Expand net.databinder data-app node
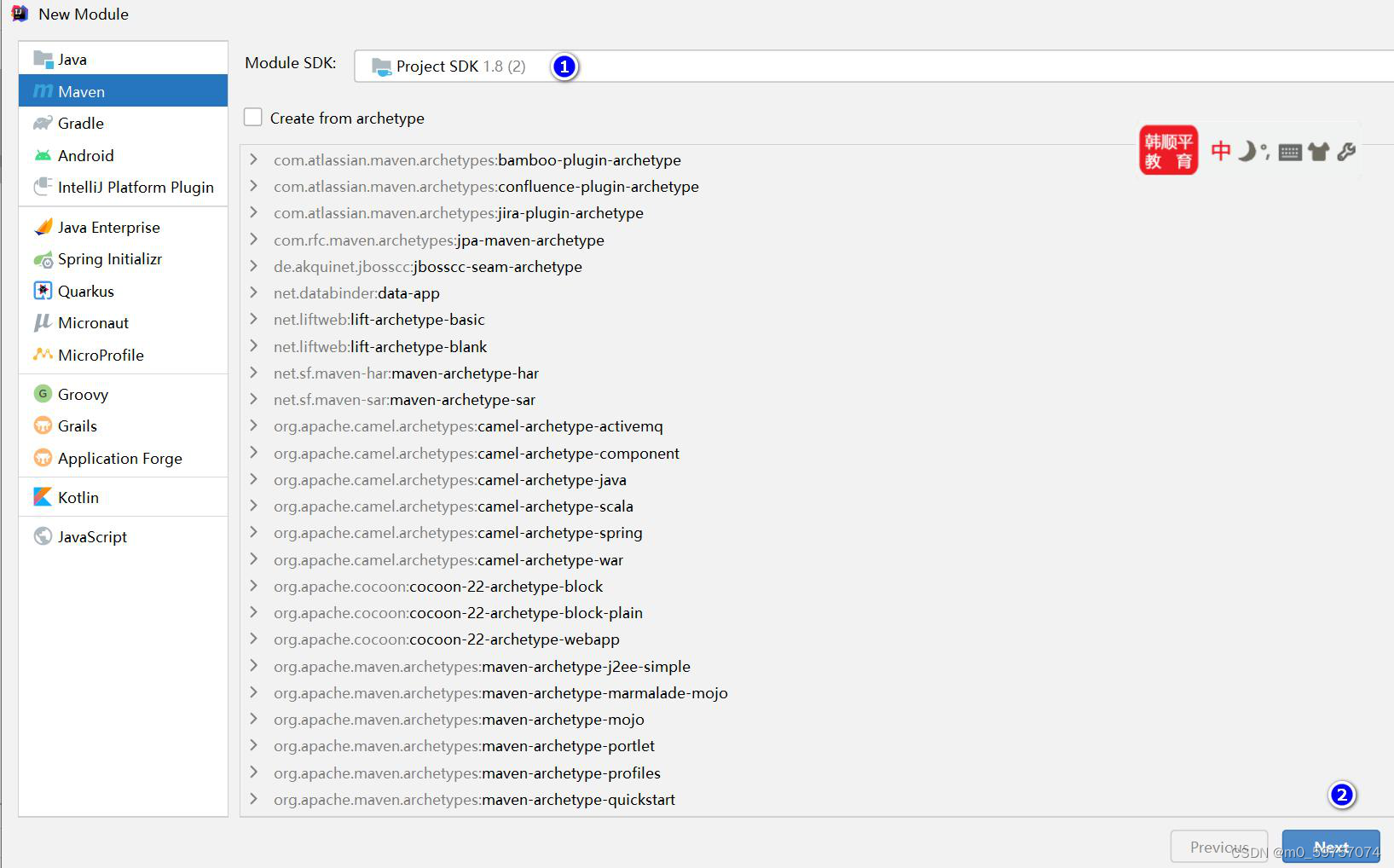1394x868 pixels. point(254,292)
